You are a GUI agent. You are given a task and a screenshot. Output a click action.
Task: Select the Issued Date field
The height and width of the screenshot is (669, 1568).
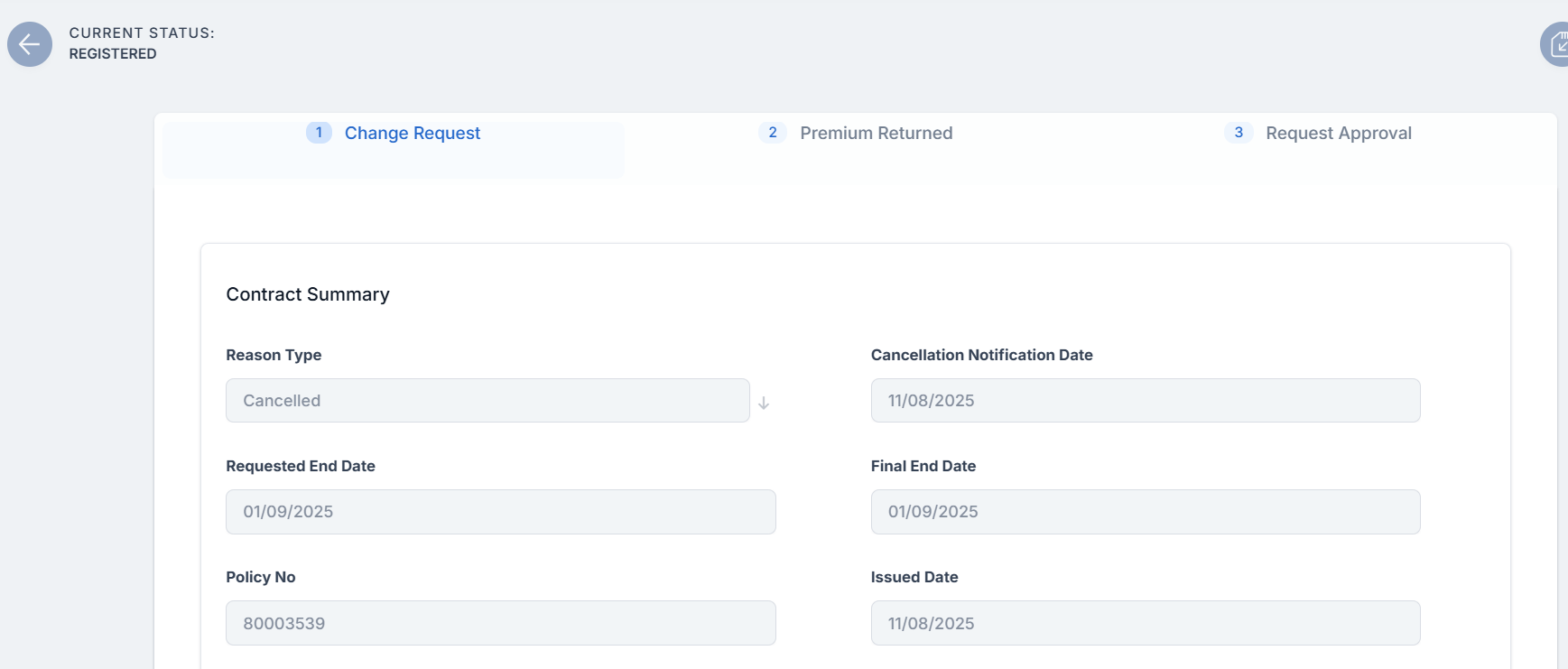[x=1145, y=623]
